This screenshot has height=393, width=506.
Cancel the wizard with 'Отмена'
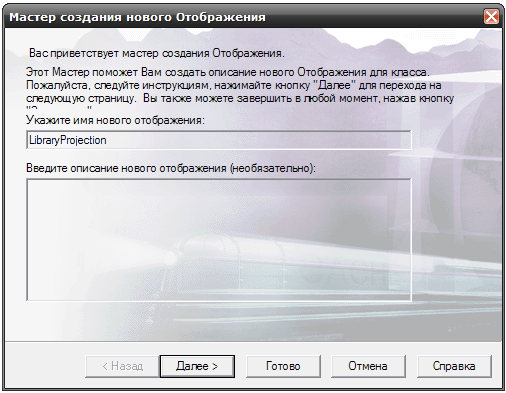click(368, 366)
